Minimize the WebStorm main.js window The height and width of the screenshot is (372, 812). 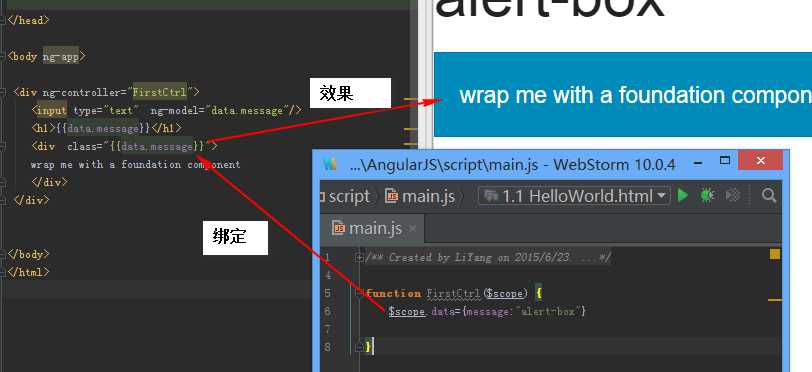(x=699, y=162)
